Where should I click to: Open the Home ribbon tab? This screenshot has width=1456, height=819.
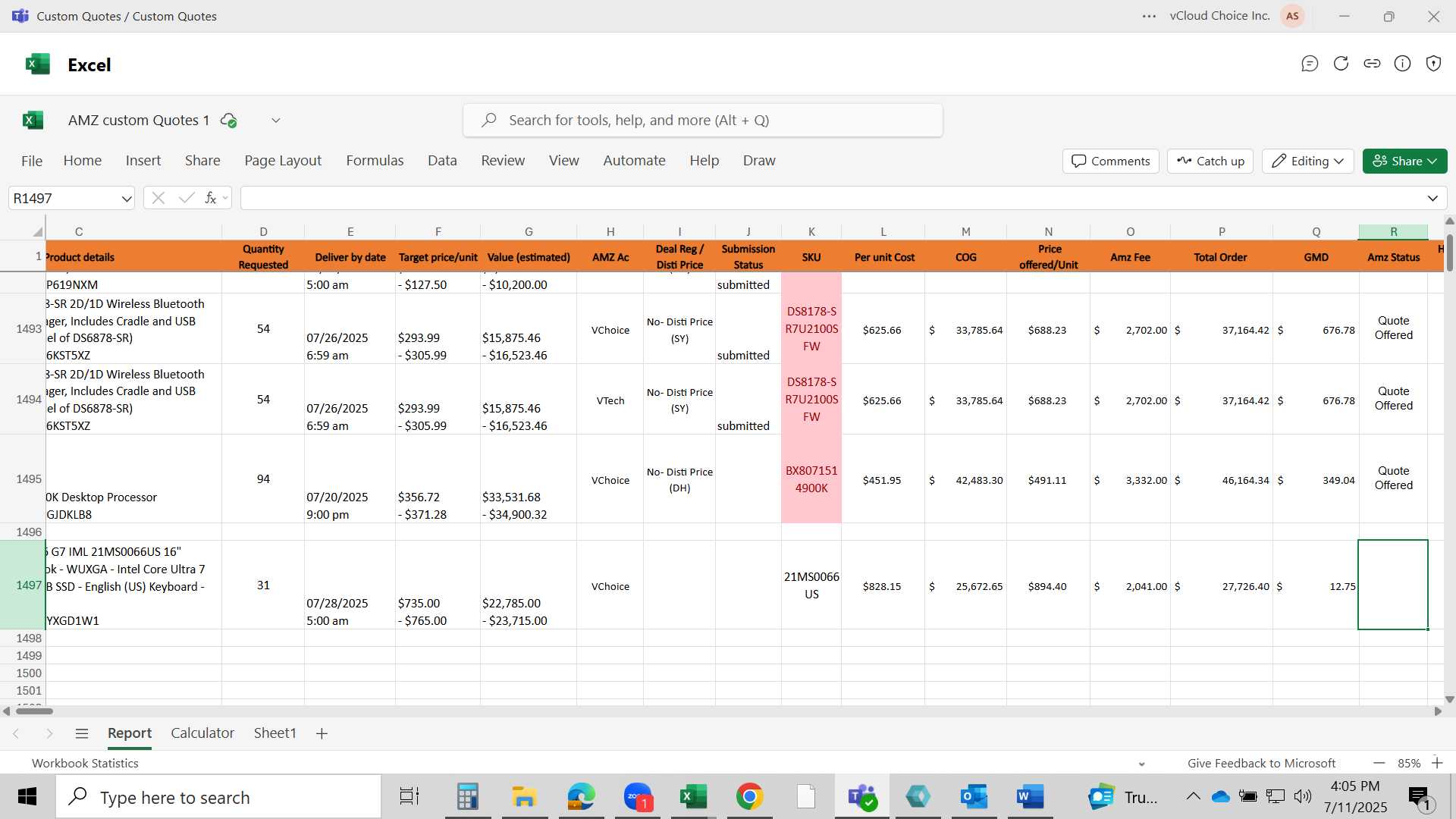click(x=83, y=161)
